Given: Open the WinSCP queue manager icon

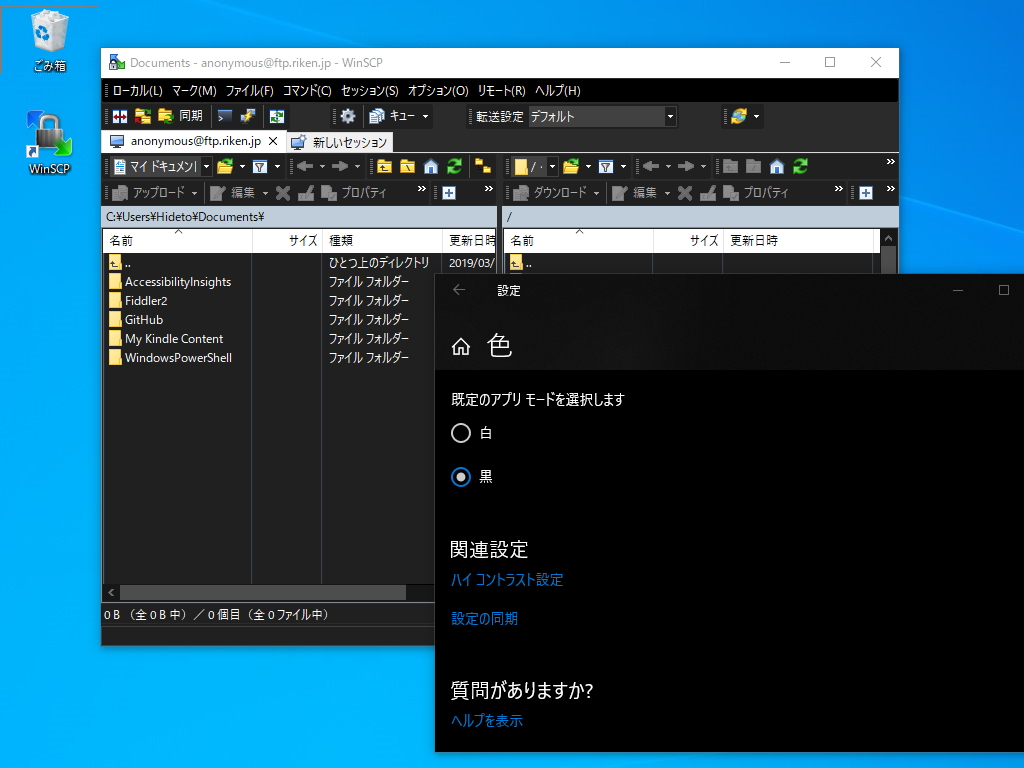Looking at the screenshot, I should click(x=377, y=117).
